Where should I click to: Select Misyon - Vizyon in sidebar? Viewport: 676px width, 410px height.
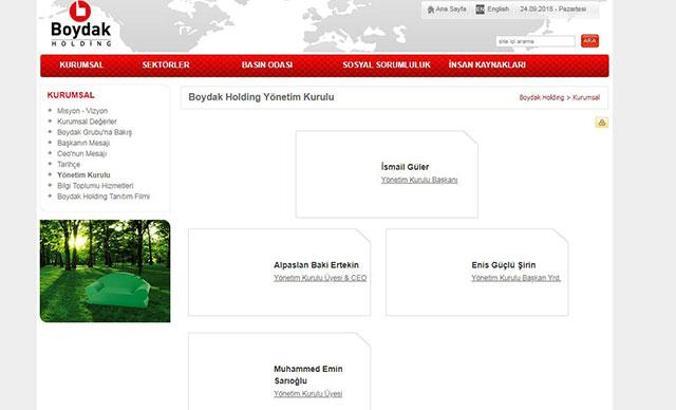(x=82, y=110)
